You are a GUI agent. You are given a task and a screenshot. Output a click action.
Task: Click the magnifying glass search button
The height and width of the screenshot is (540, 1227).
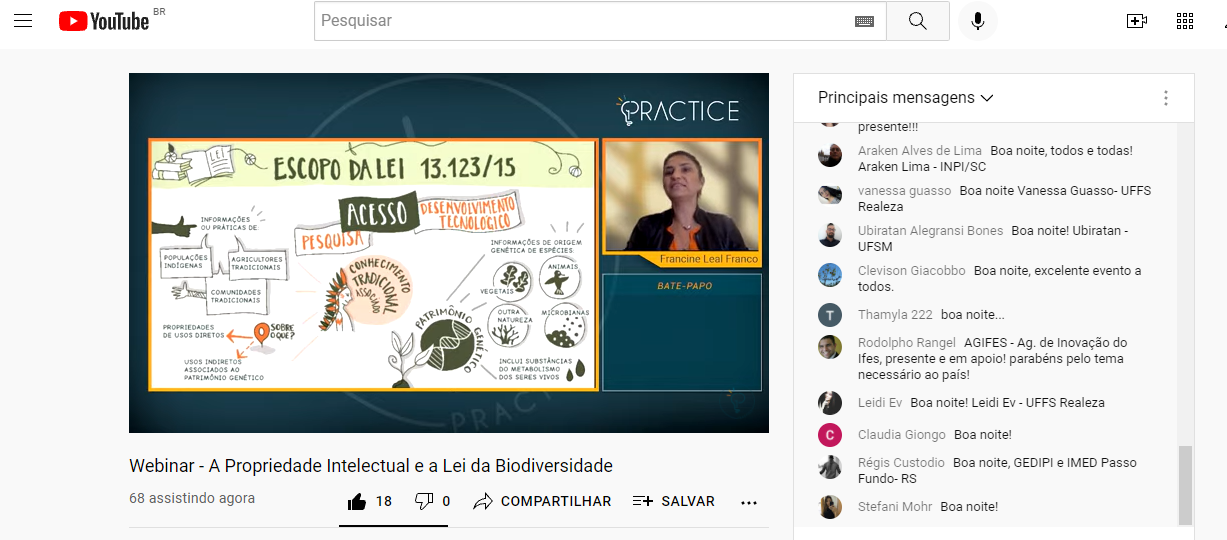918,21
